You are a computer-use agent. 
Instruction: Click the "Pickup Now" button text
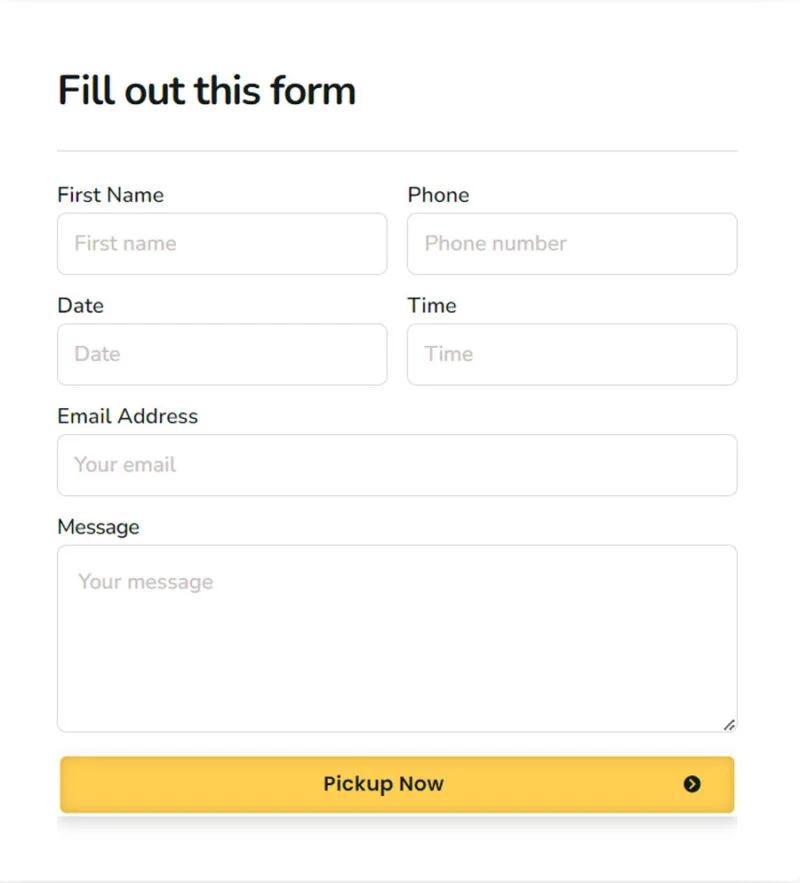383,784
